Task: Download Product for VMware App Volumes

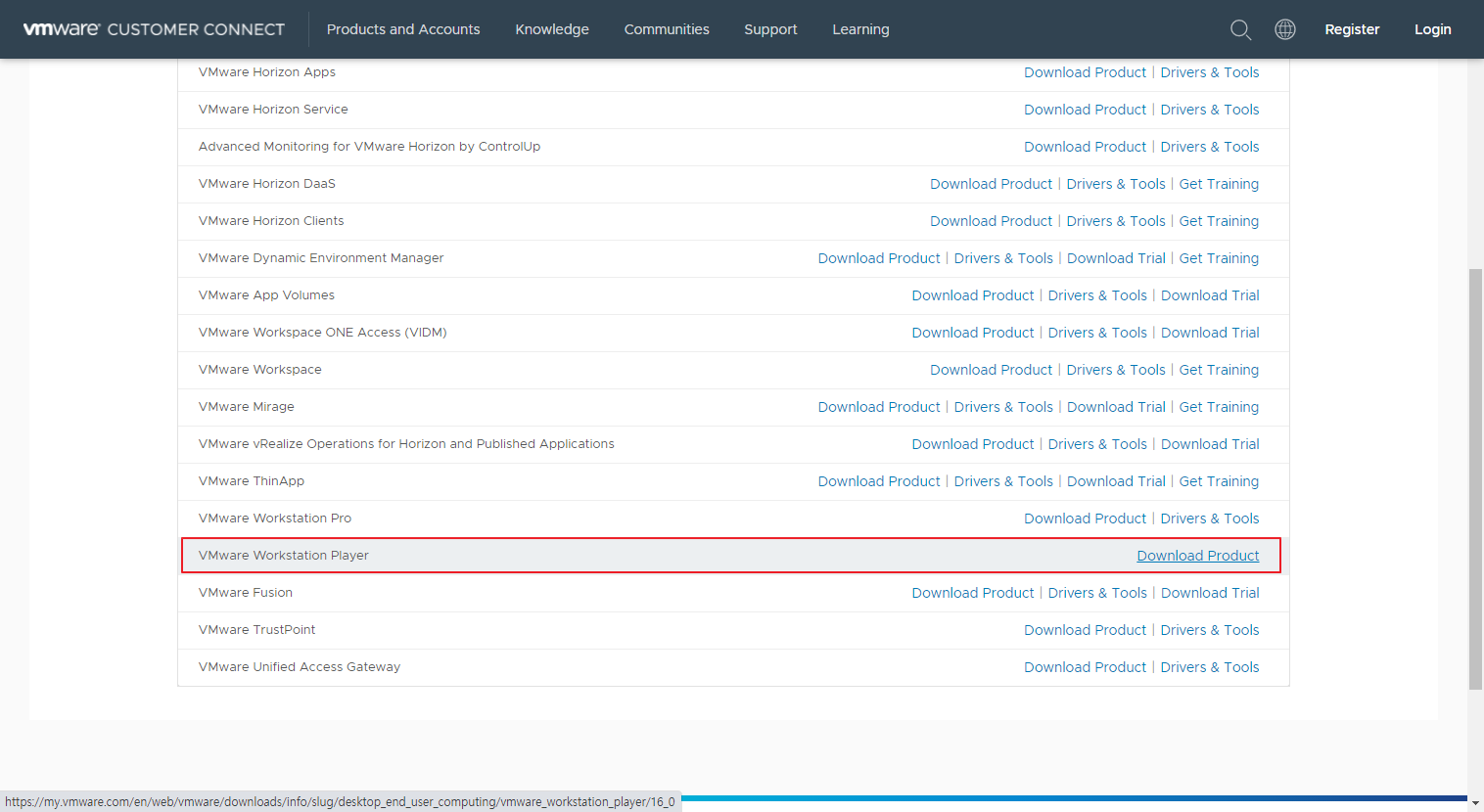Action: point(973,295)
